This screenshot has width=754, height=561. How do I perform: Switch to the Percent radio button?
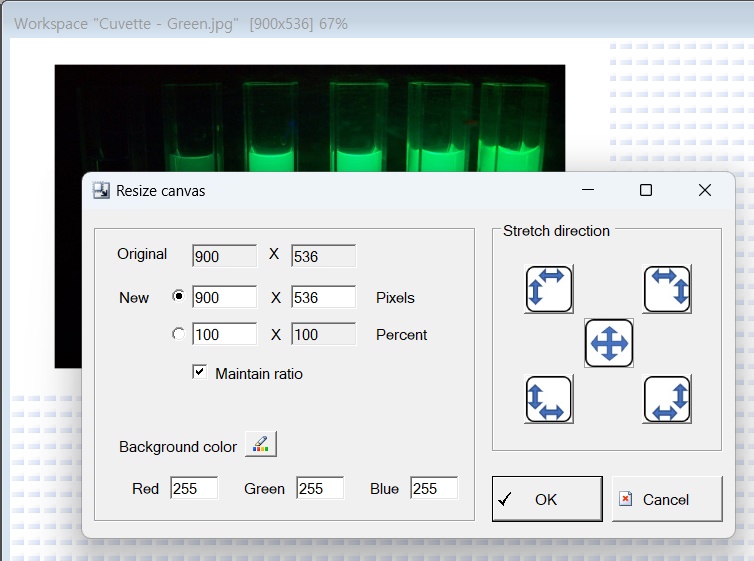179,334
